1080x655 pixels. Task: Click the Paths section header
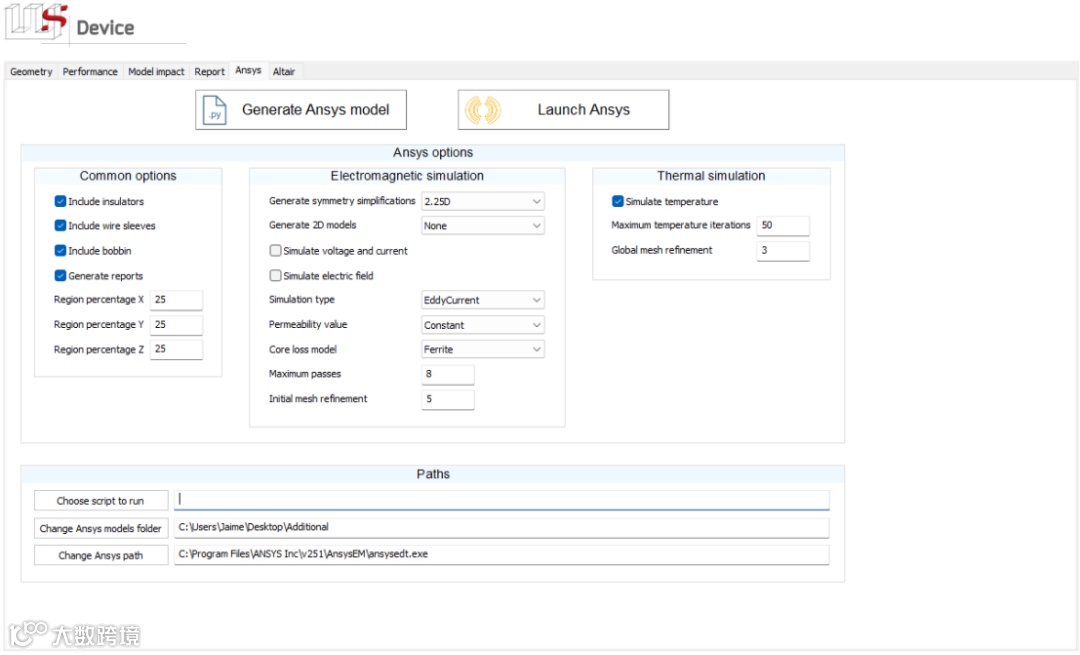coord(433,474)
